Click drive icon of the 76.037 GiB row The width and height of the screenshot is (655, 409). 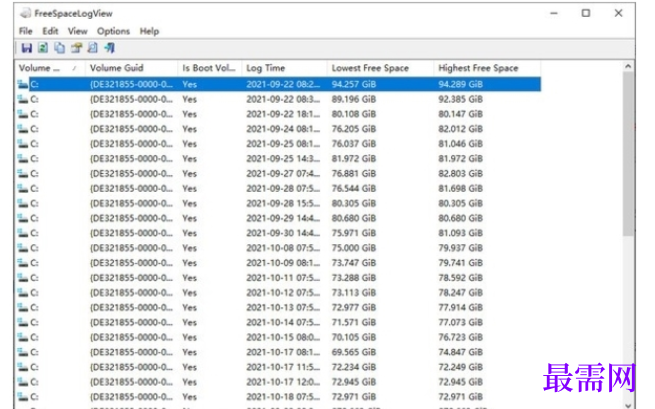tap(23, 144)
